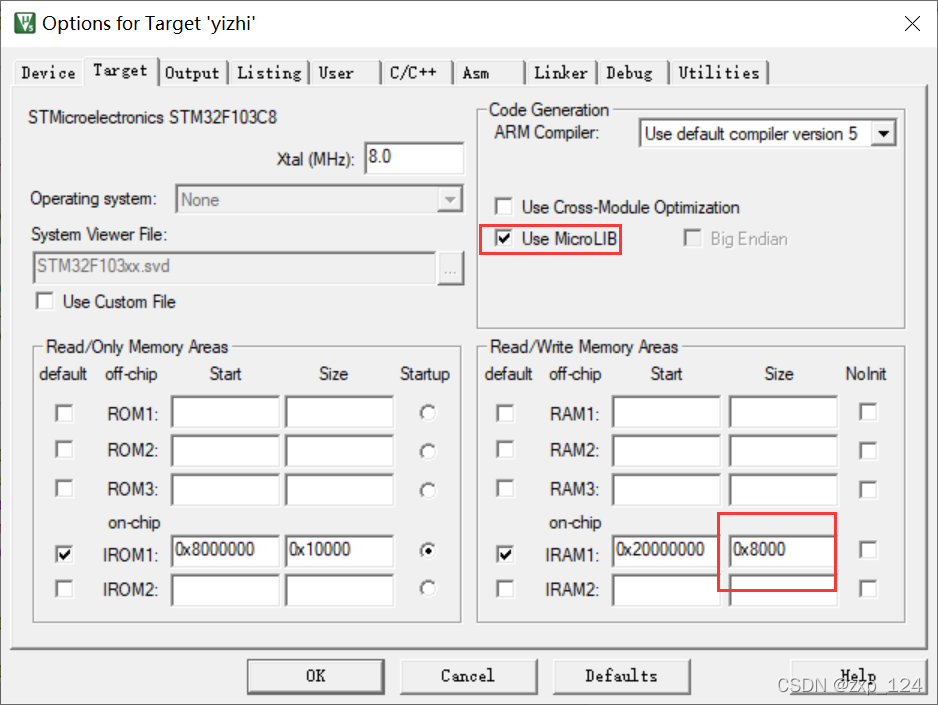Click the ROM1 Size input field
Viewport: 938px width, 705px height.
pyautogui.click(x=339, y=411)
